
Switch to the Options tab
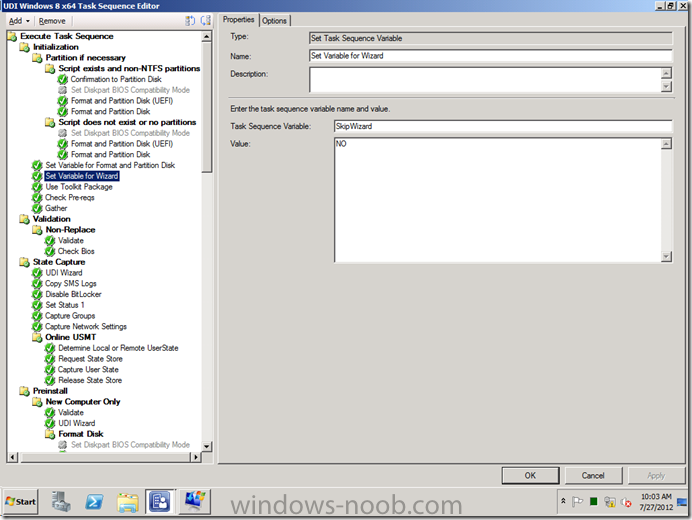[274, 20]
